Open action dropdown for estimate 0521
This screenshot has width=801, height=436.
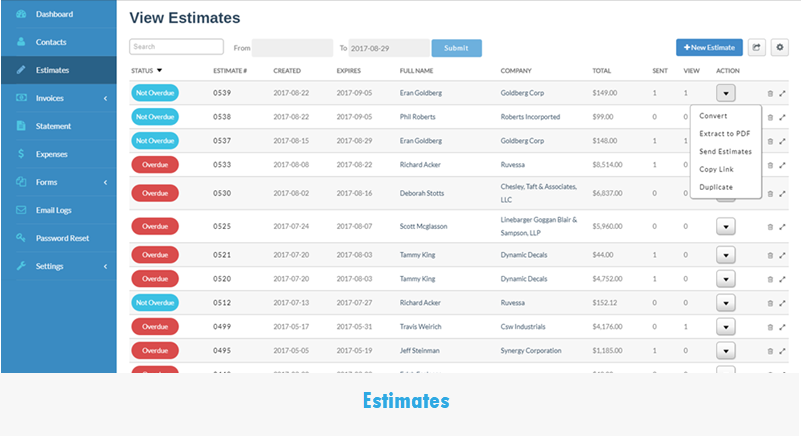click(725, 255)
